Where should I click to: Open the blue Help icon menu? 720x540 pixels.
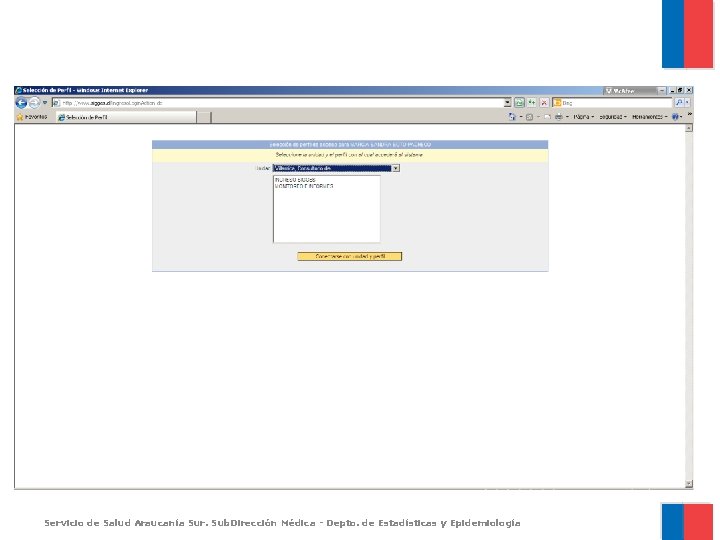point(677,117)
